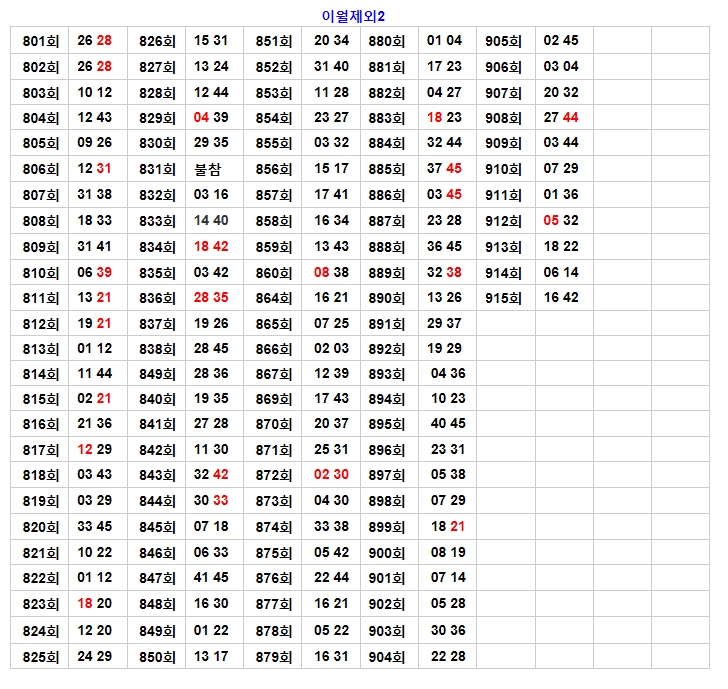Select the 880회 round cell
Screen dimensions: 728x689
(x=387, y=41)
